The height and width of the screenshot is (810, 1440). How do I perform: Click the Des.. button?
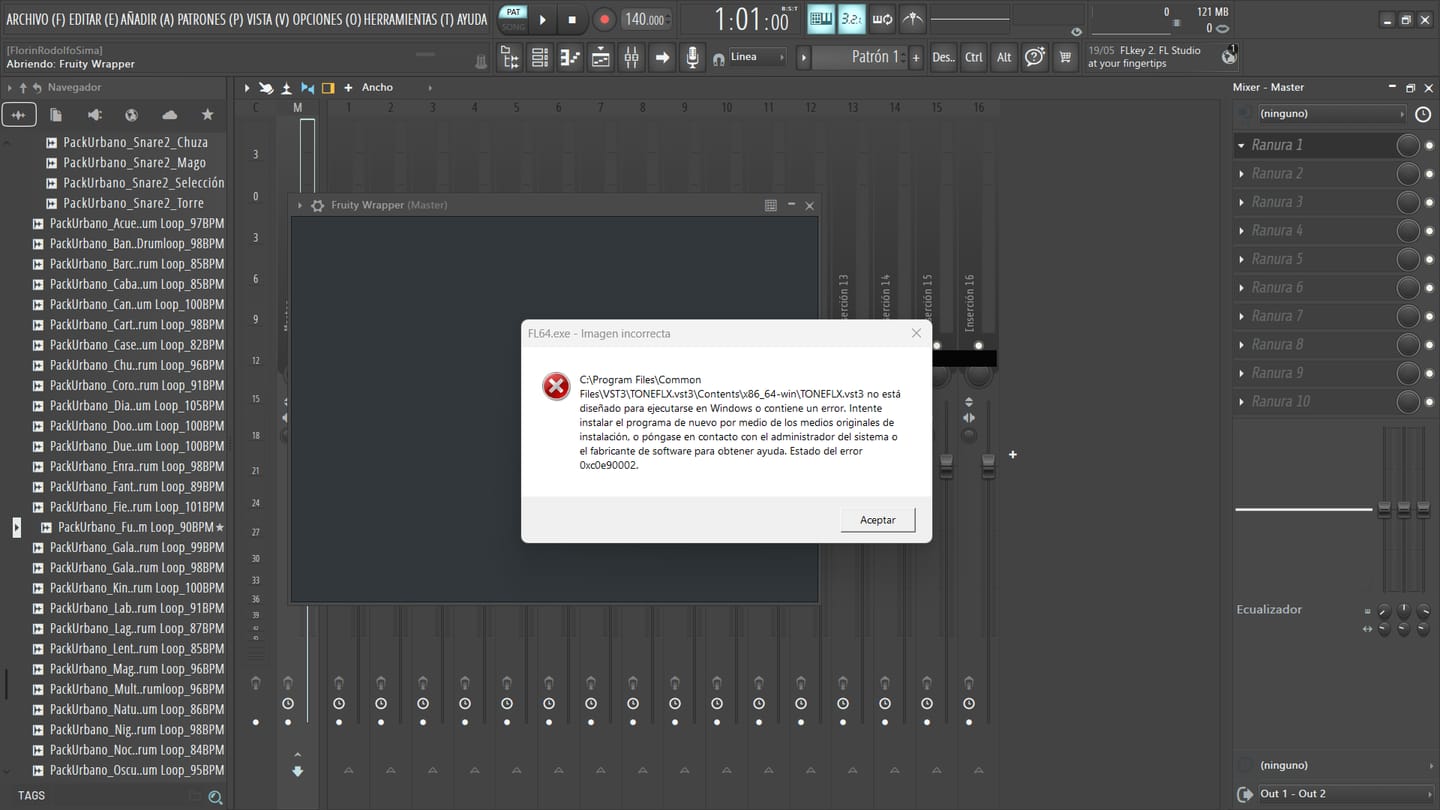click(944, 58)
